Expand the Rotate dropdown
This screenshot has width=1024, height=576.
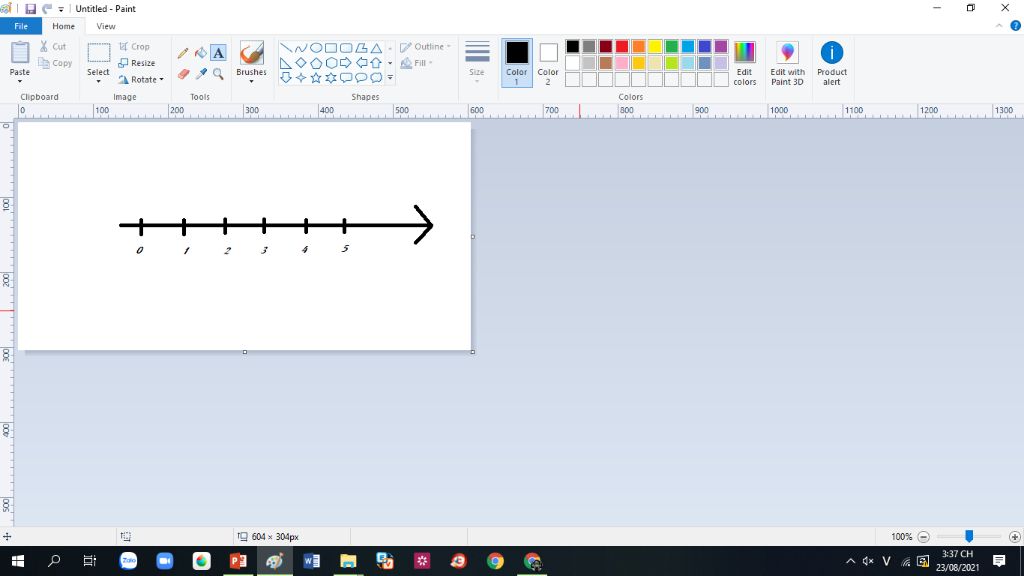point(141,80)
